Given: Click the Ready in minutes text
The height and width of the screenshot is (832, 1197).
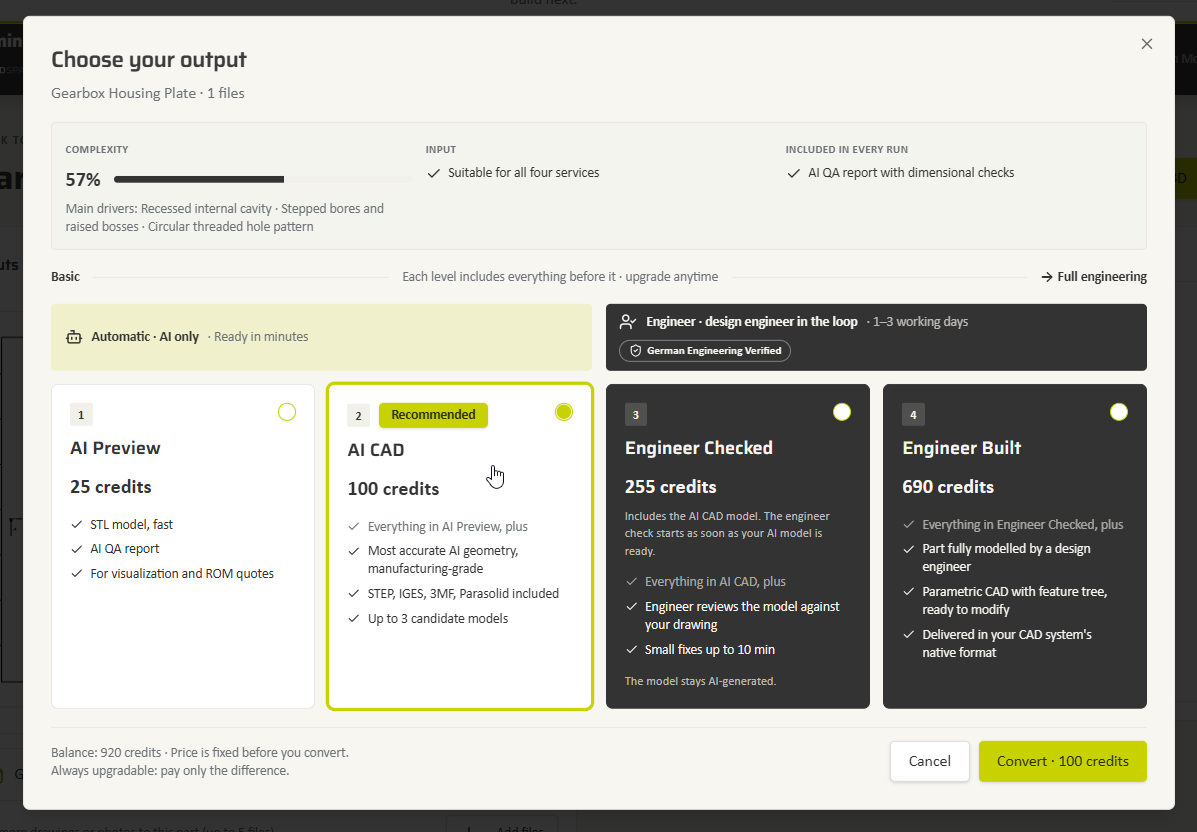Looking at the screenshot, I should [x=261, y=337].
